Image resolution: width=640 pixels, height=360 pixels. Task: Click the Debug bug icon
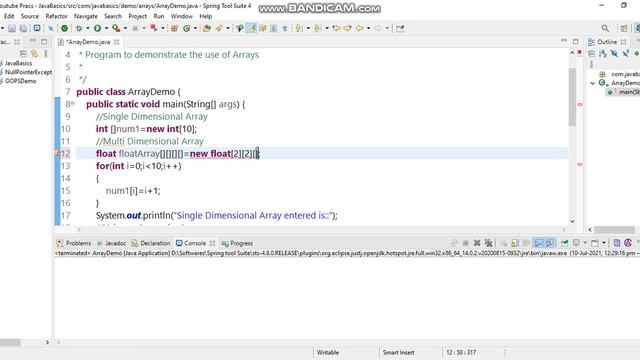point(79,28)
